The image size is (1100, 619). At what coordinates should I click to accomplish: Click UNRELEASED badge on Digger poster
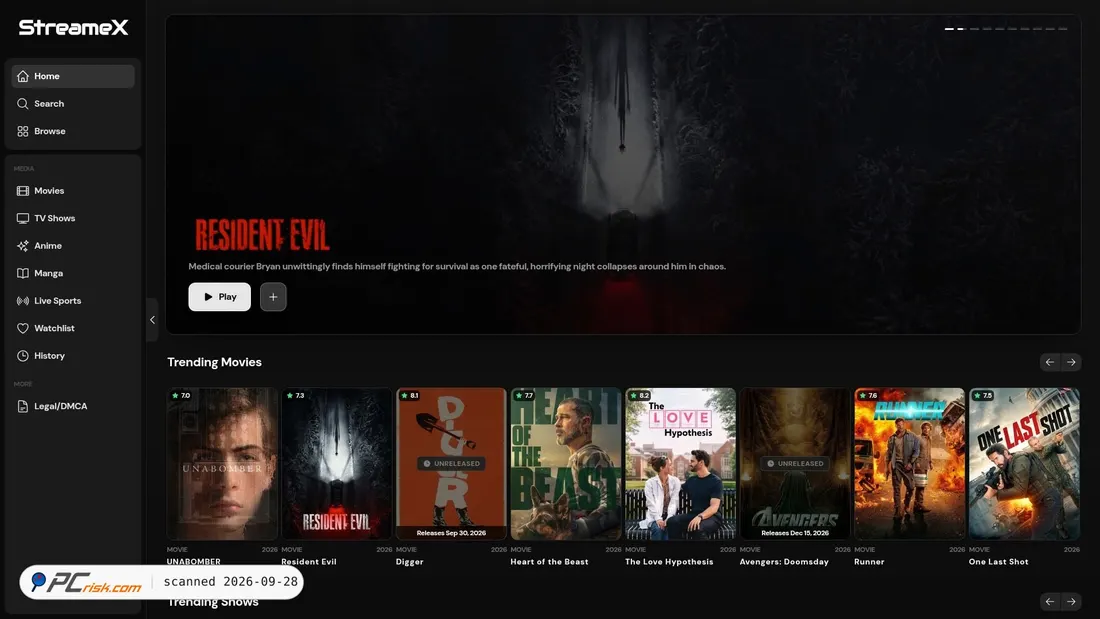(x=452, y=463)
